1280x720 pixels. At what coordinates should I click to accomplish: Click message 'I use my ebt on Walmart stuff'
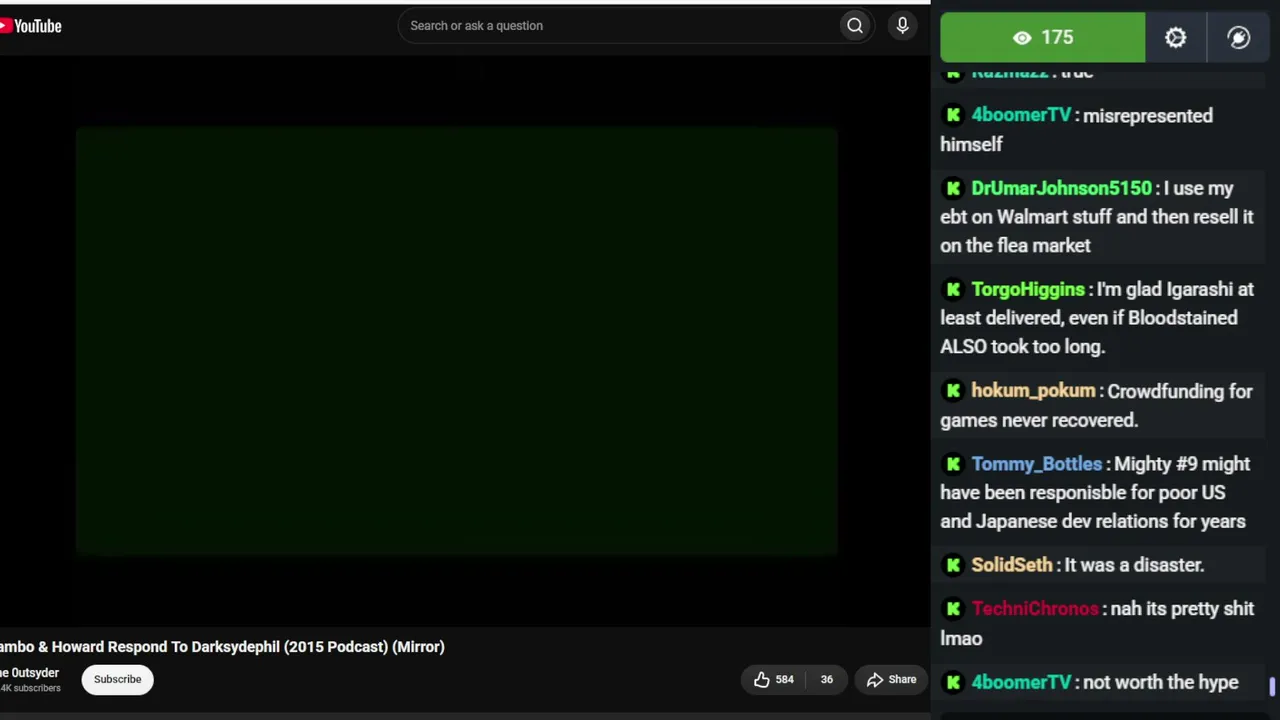click(x=1097, y=217)
